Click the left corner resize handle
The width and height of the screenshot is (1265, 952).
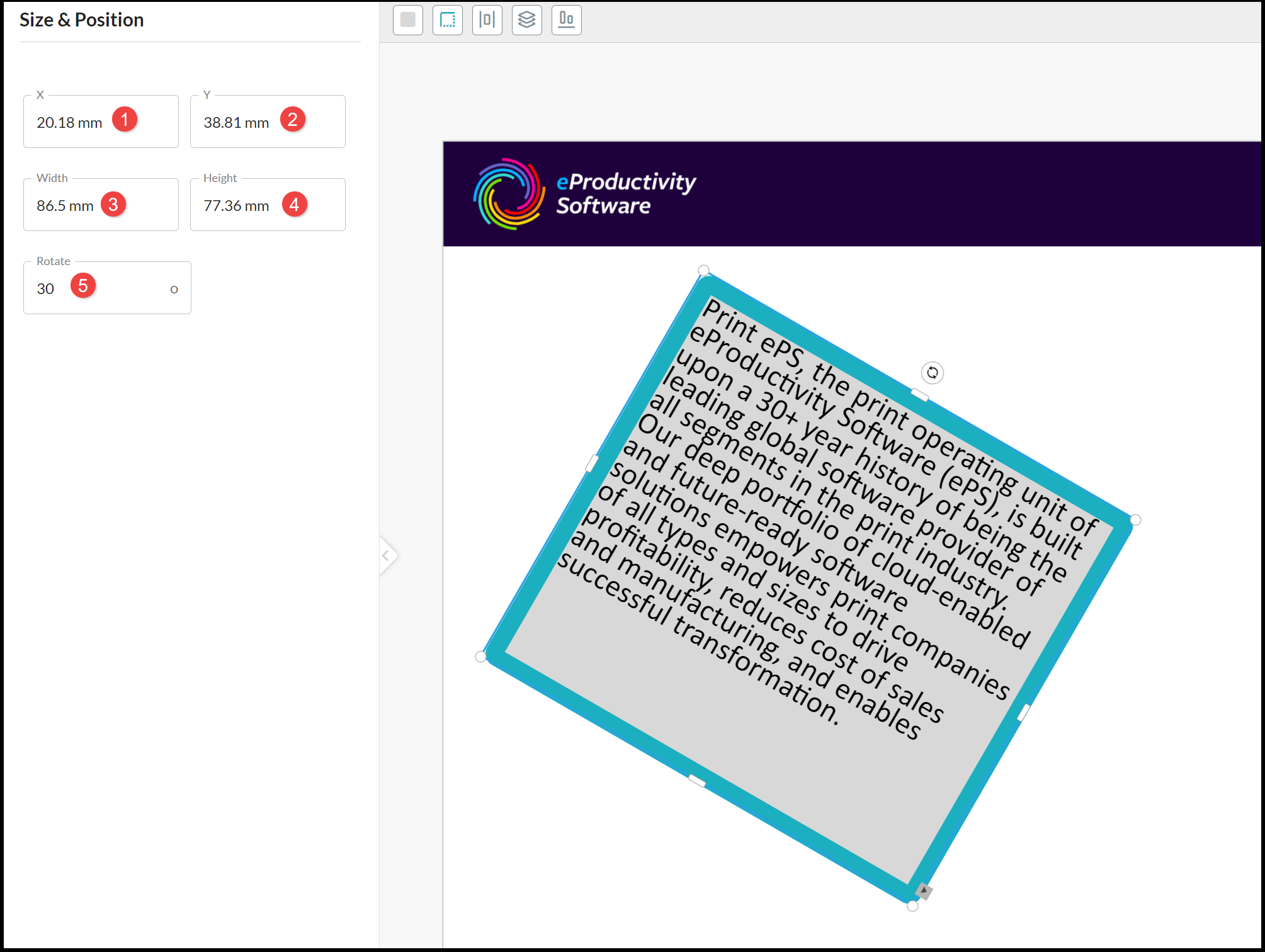coord(480,657)
